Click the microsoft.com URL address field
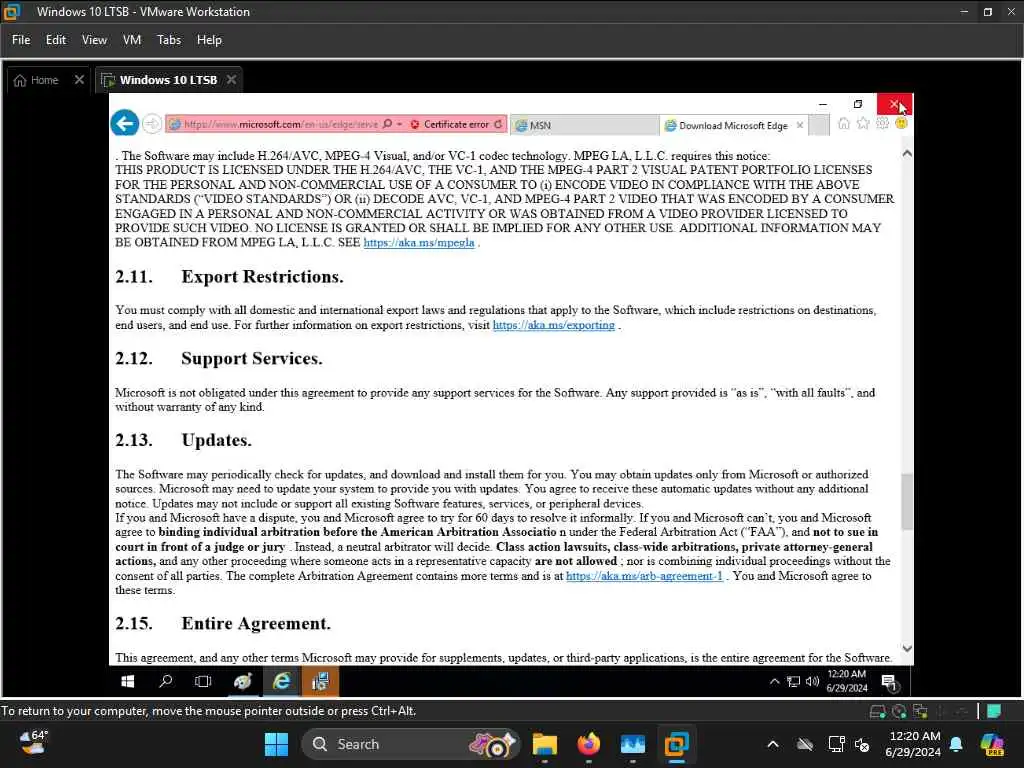This screenshot has height=768, width=1024. (x=281, y=124)
